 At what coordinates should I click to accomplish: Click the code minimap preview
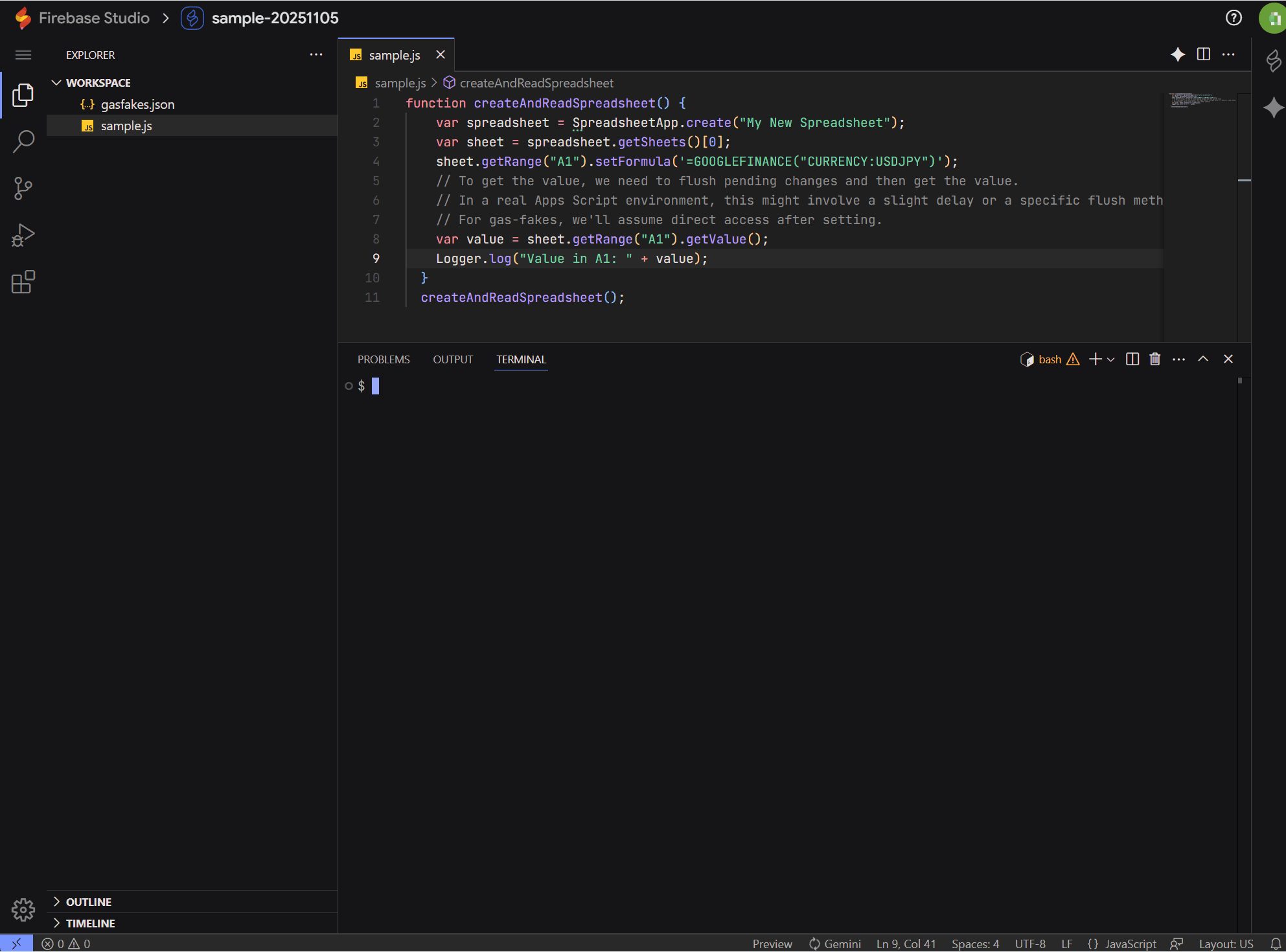(1200, 100)
